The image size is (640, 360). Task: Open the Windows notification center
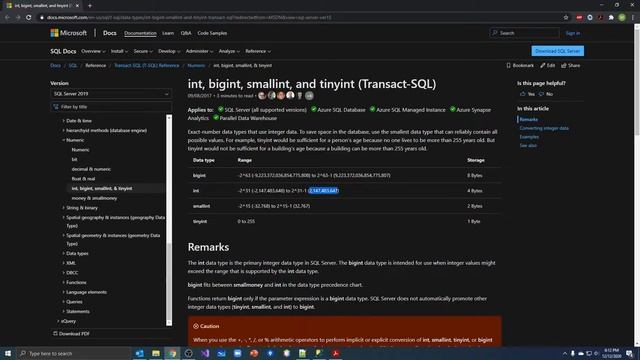[x=629, y=353]
